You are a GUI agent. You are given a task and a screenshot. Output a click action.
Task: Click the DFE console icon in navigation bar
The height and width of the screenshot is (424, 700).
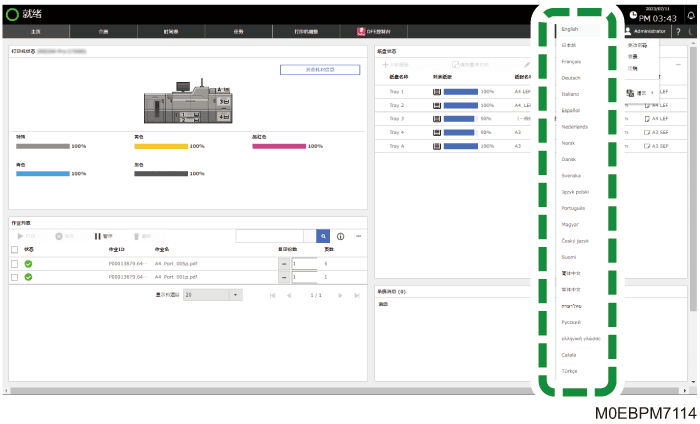[361, 31]
